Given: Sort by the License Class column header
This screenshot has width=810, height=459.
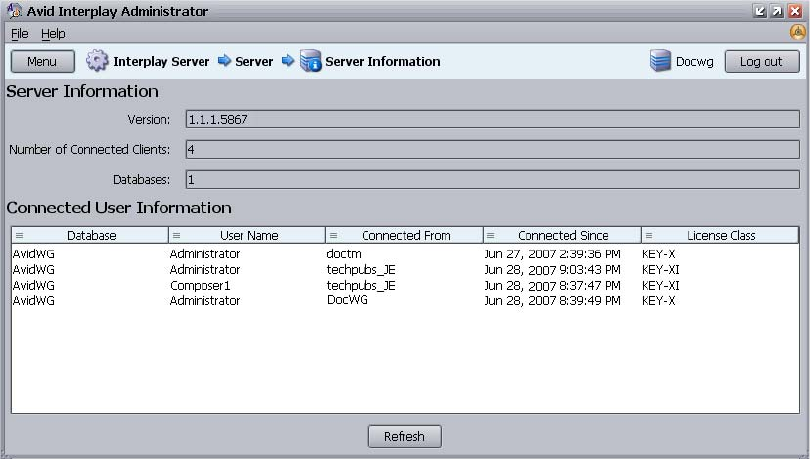Looking at the screenshot, I should pyautogui.click(x=721, y=235).
